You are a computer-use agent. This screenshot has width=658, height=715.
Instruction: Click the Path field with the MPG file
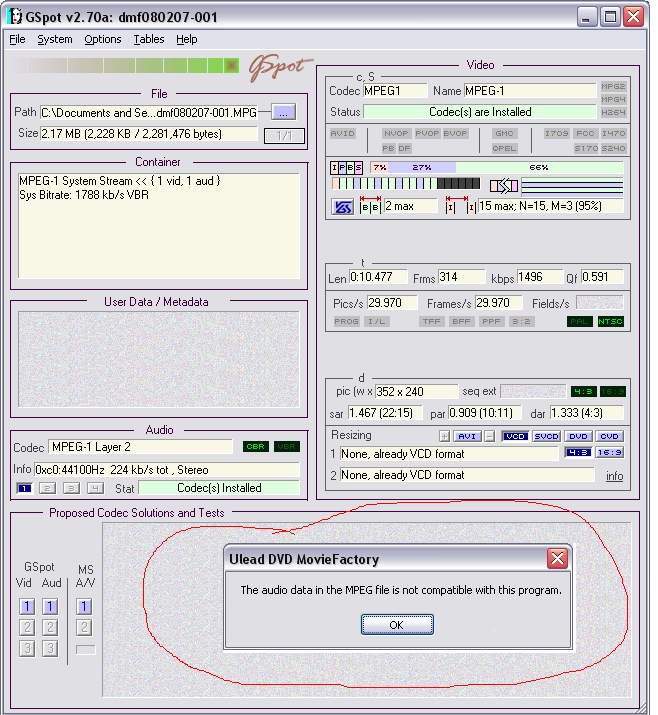pos(149,113)
